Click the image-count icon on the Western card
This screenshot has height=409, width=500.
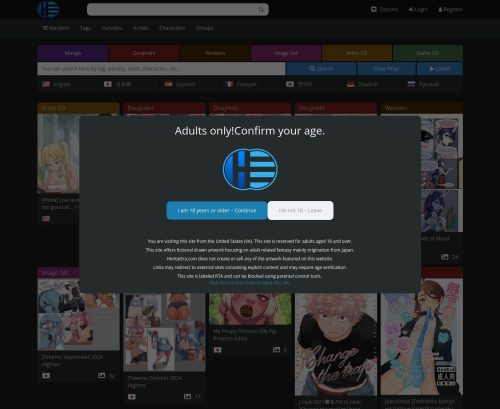click(445, 257)
